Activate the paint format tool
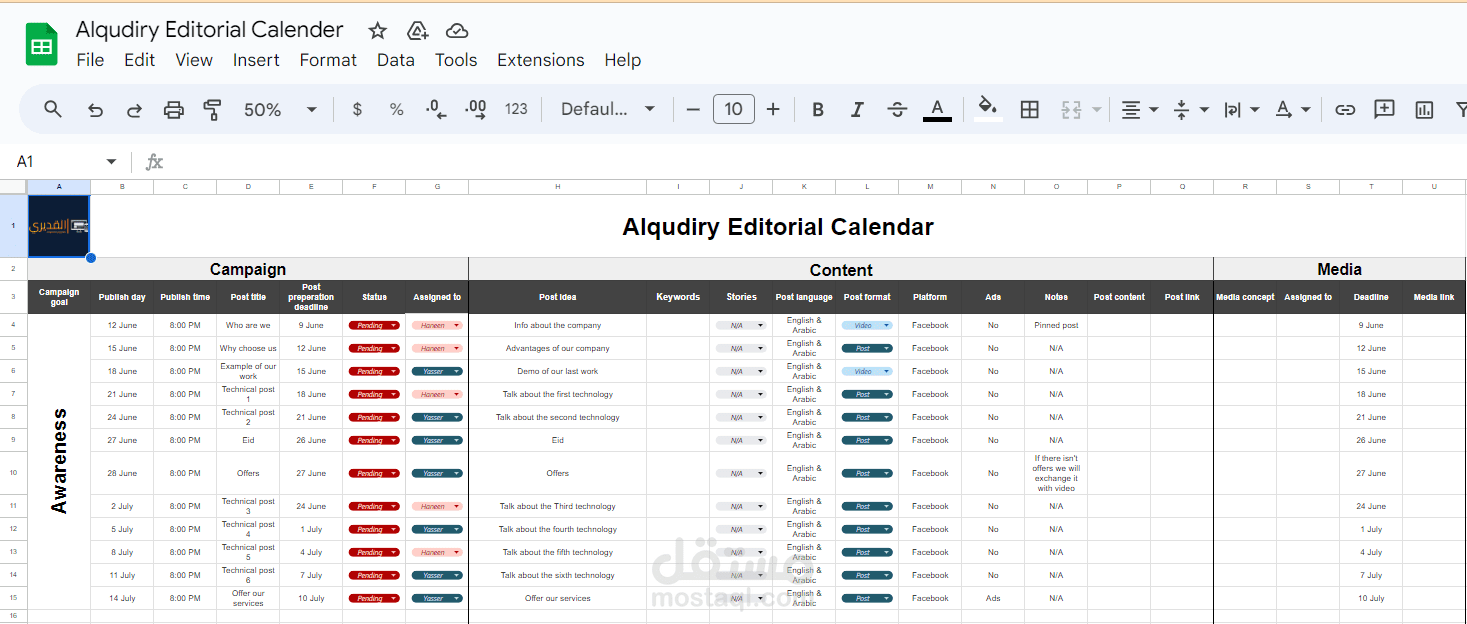The image size is (1467, 624). [x=212, y=110]
